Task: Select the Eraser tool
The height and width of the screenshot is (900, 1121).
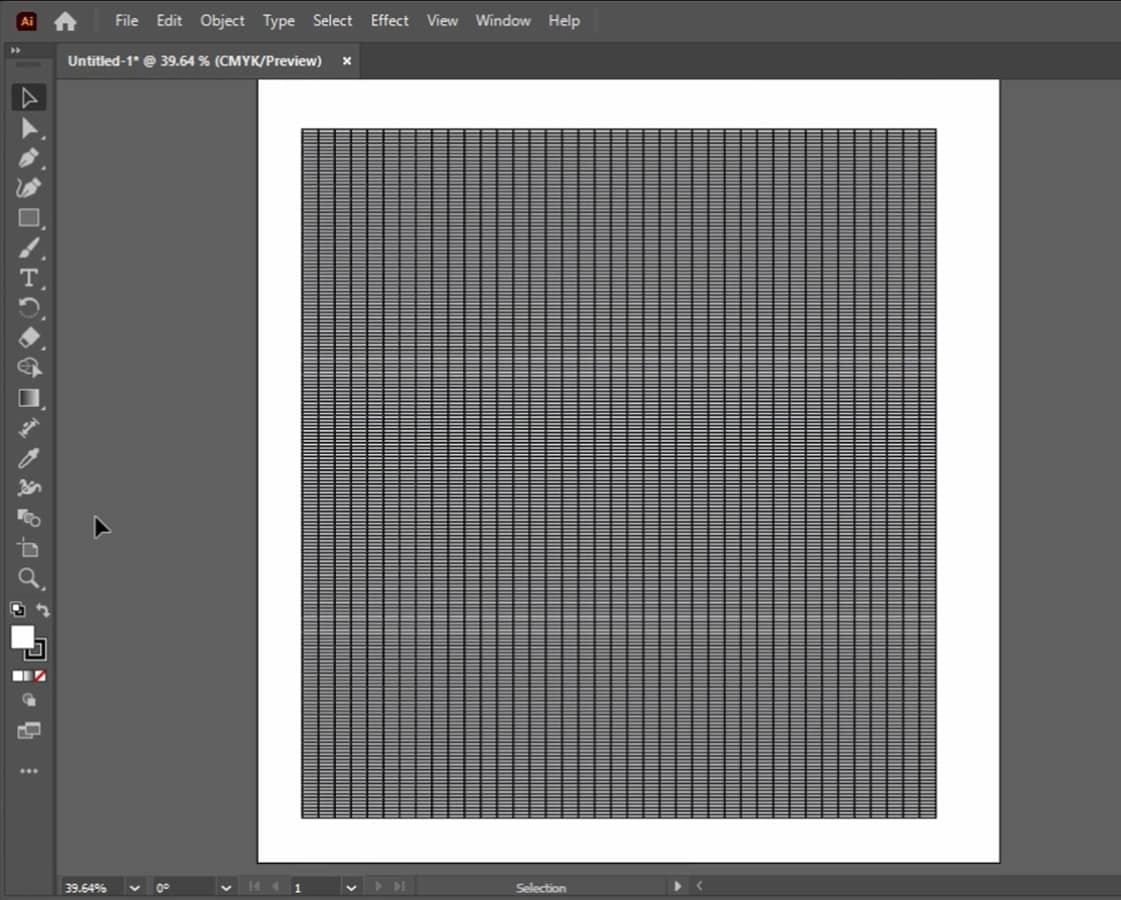Action: tap(28, 338)
